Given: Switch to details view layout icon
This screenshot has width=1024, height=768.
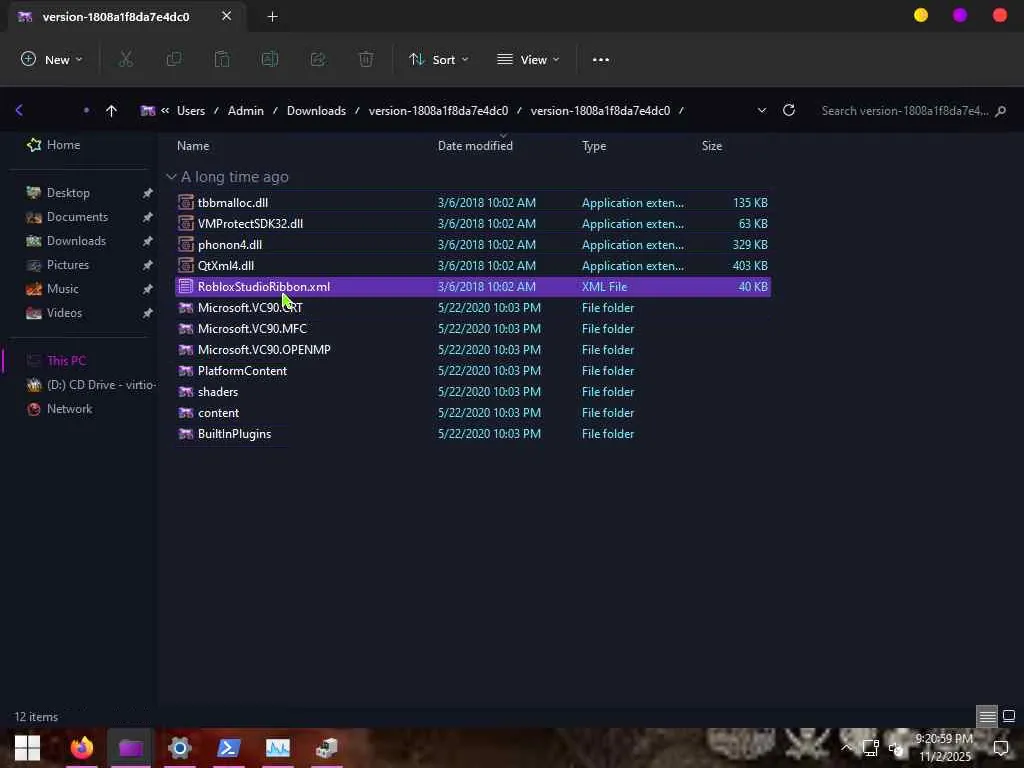Looking at the screenshot, I should pos(987,716).
